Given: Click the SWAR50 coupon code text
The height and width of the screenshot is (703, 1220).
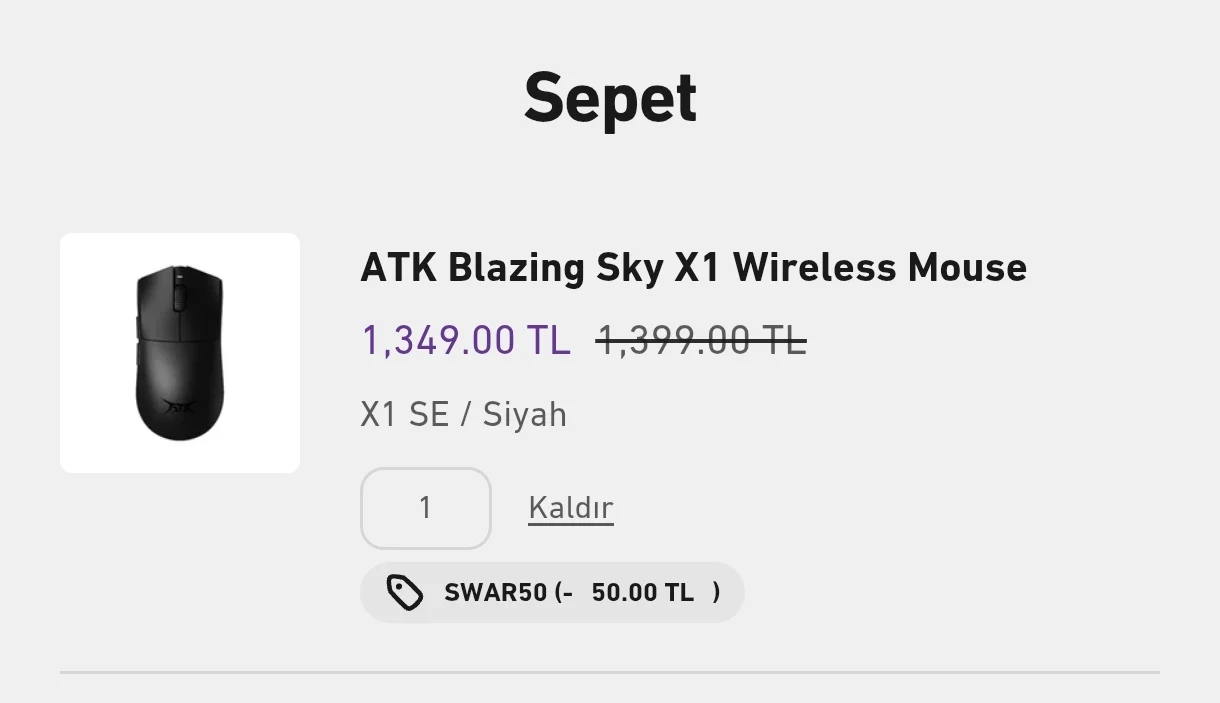Looking at the screenshot, I should pos(495,593).
